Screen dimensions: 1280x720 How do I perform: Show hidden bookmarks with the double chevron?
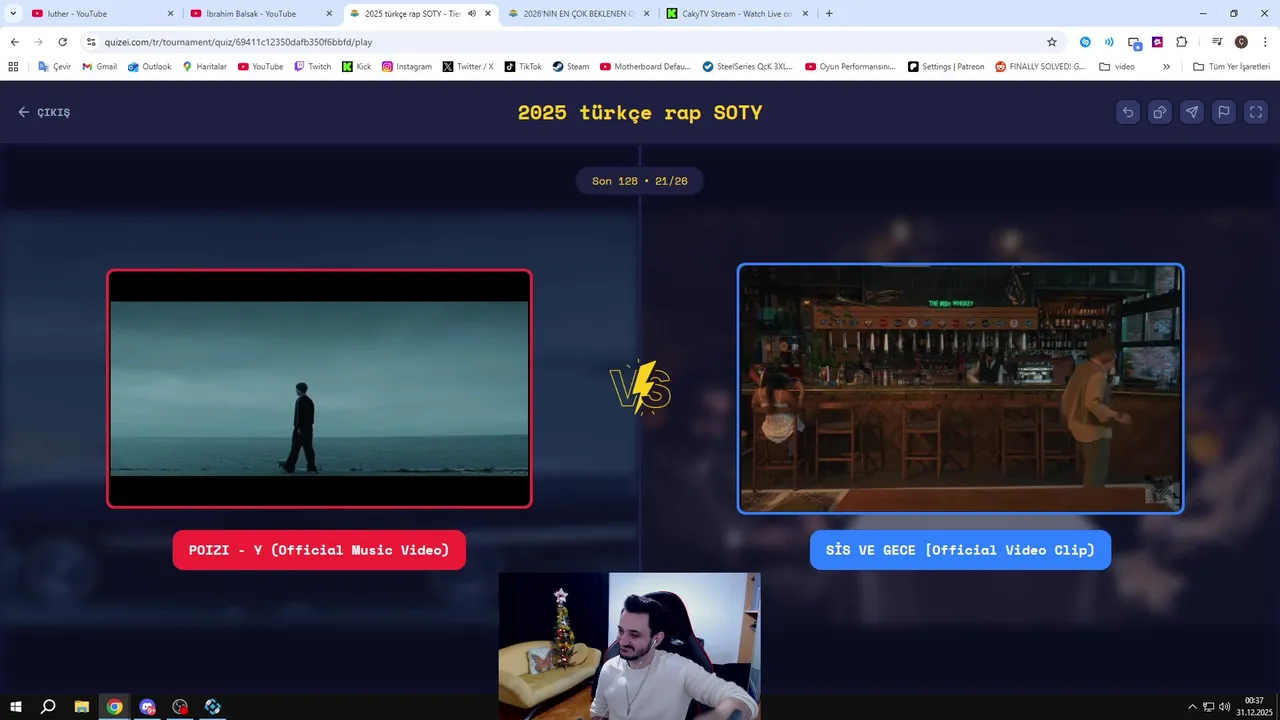click(x=1166, y=67)
